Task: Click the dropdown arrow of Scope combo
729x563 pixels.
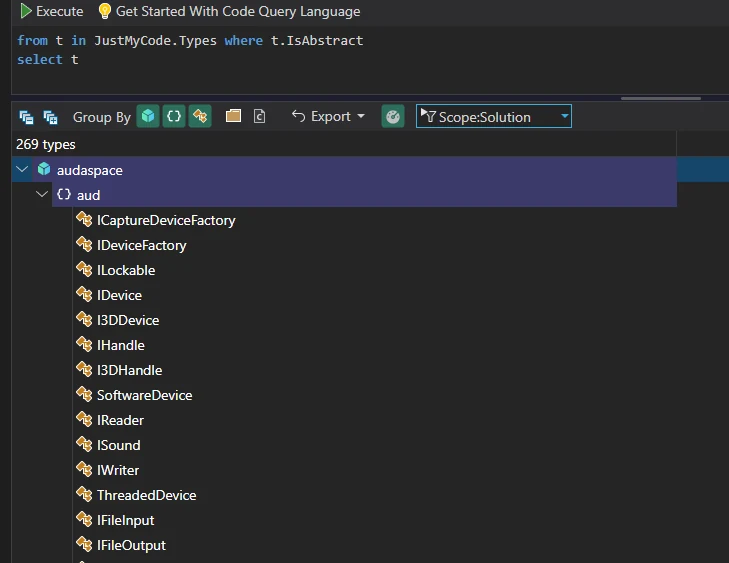Action: click(564, 116)
